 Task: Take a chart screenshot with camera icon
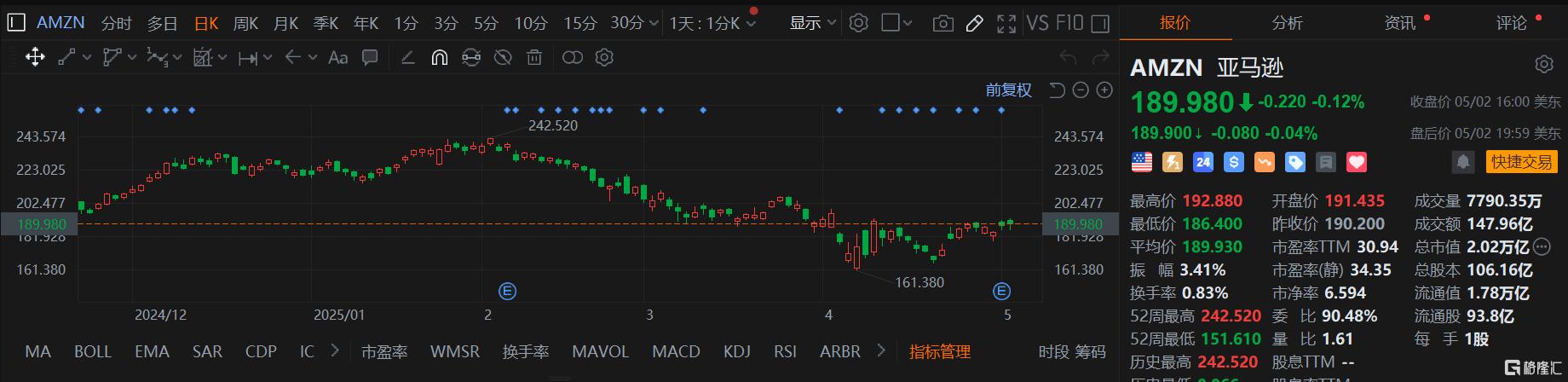click(943, 24)
